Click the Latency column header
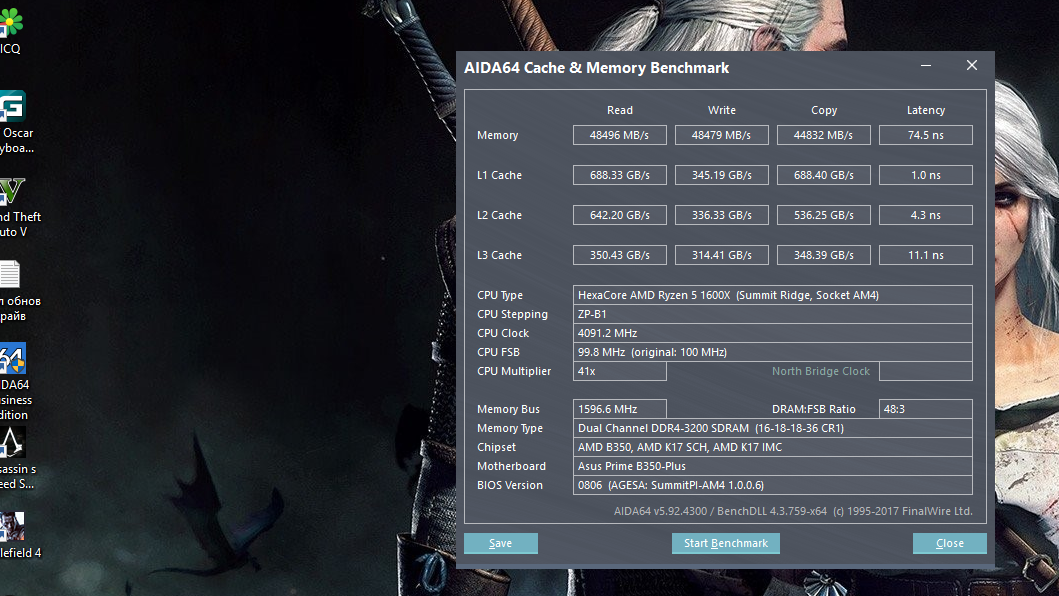The width and height of the screenshot is (1059, 596). (925, 110)
